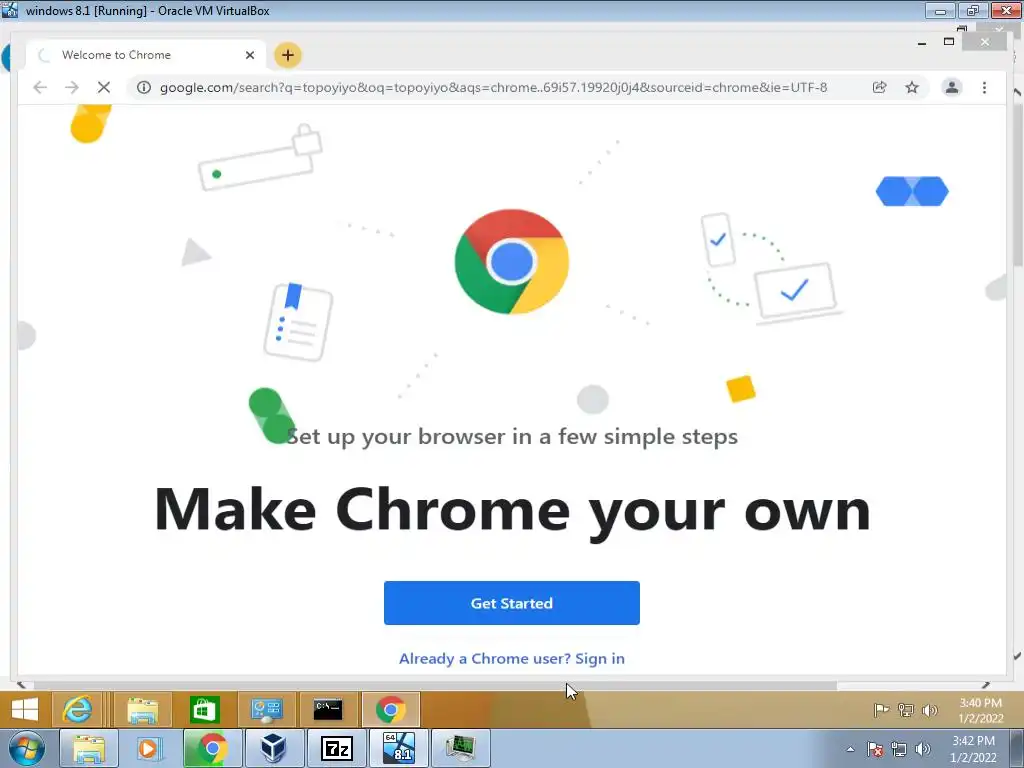Minimize the Chrome window in the VM

click(921, 42)
